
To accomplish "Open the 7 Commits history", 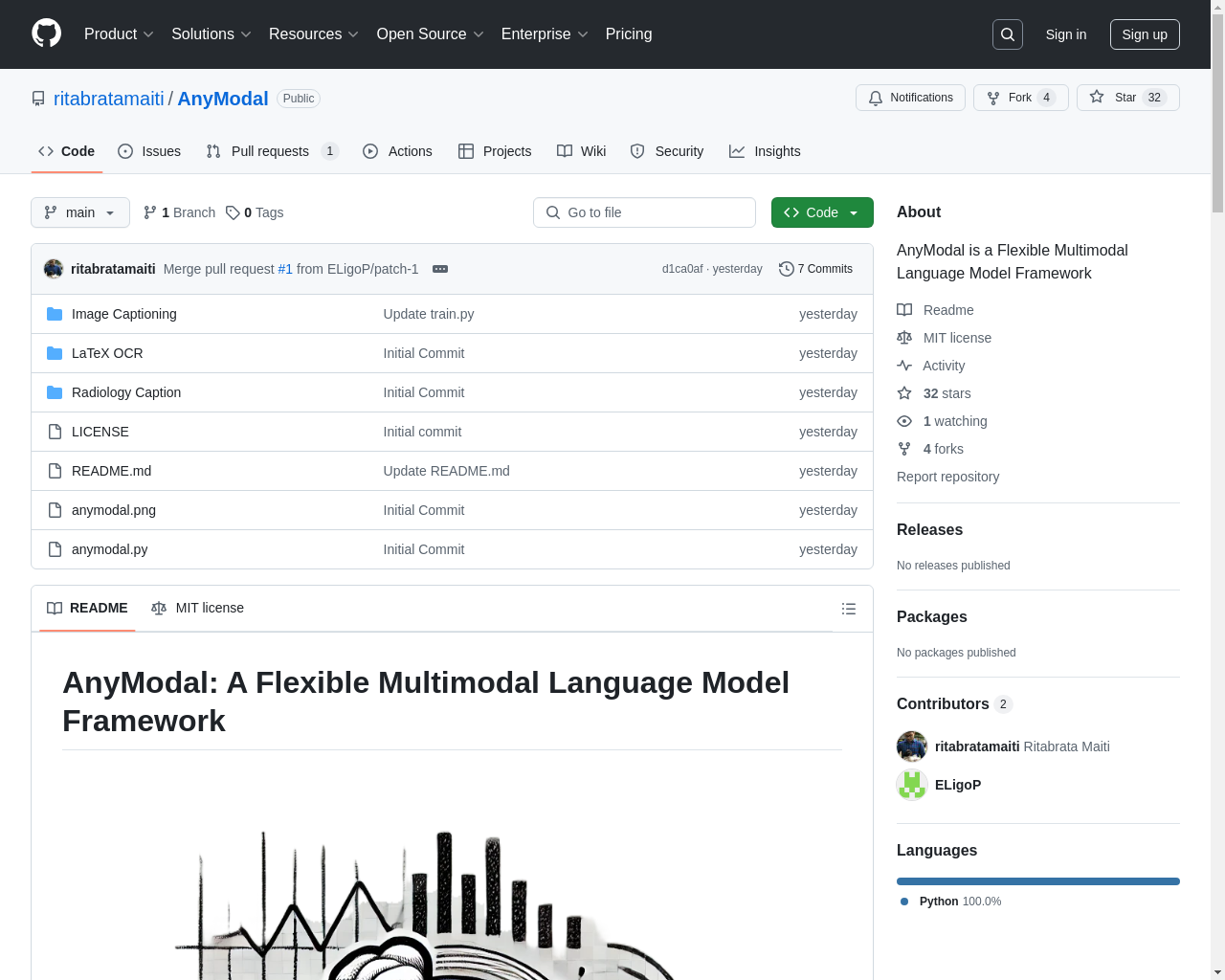I will click(815, 269).
